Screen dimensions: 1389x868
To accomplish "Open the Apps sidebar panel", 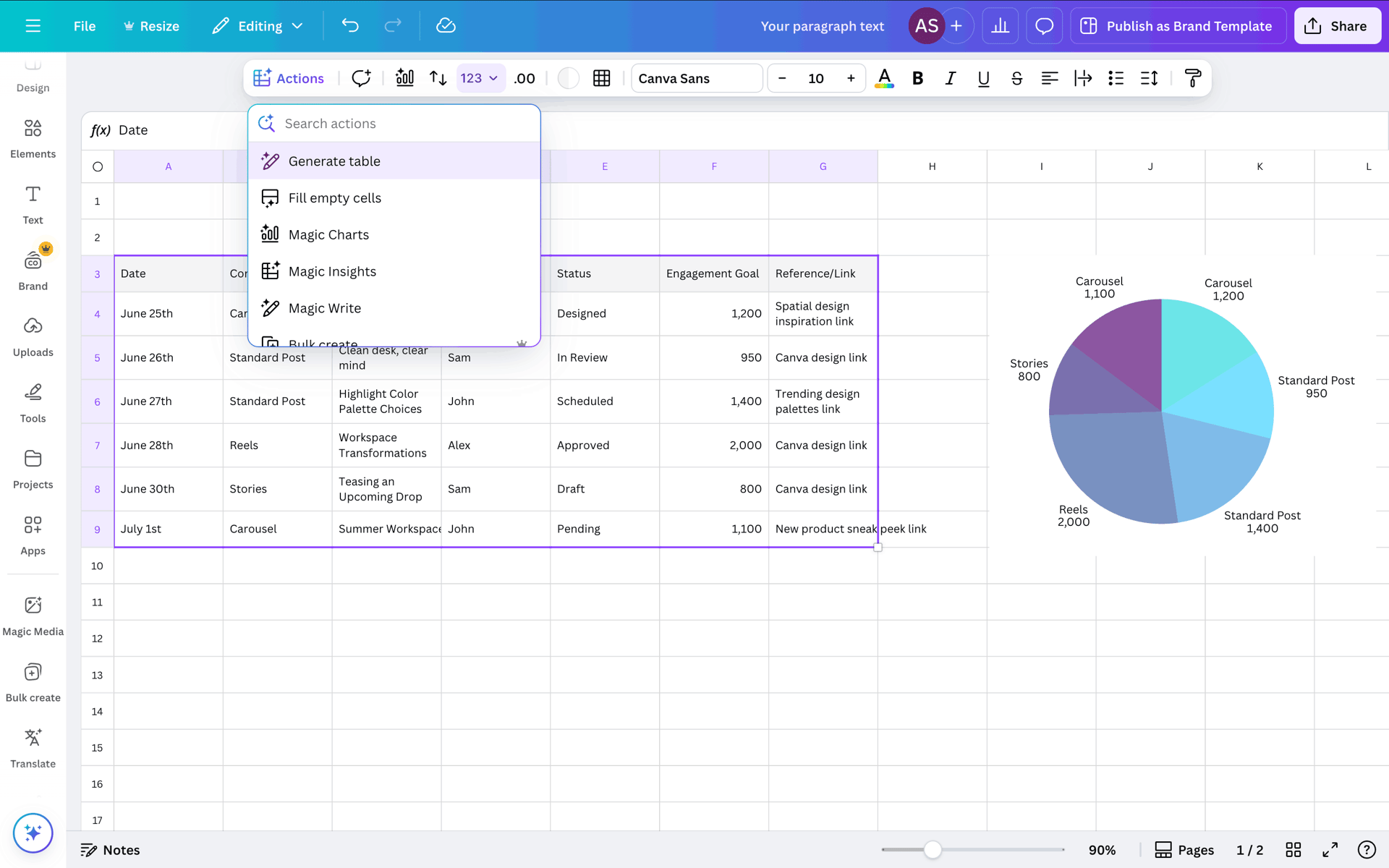I will (33, 535).
